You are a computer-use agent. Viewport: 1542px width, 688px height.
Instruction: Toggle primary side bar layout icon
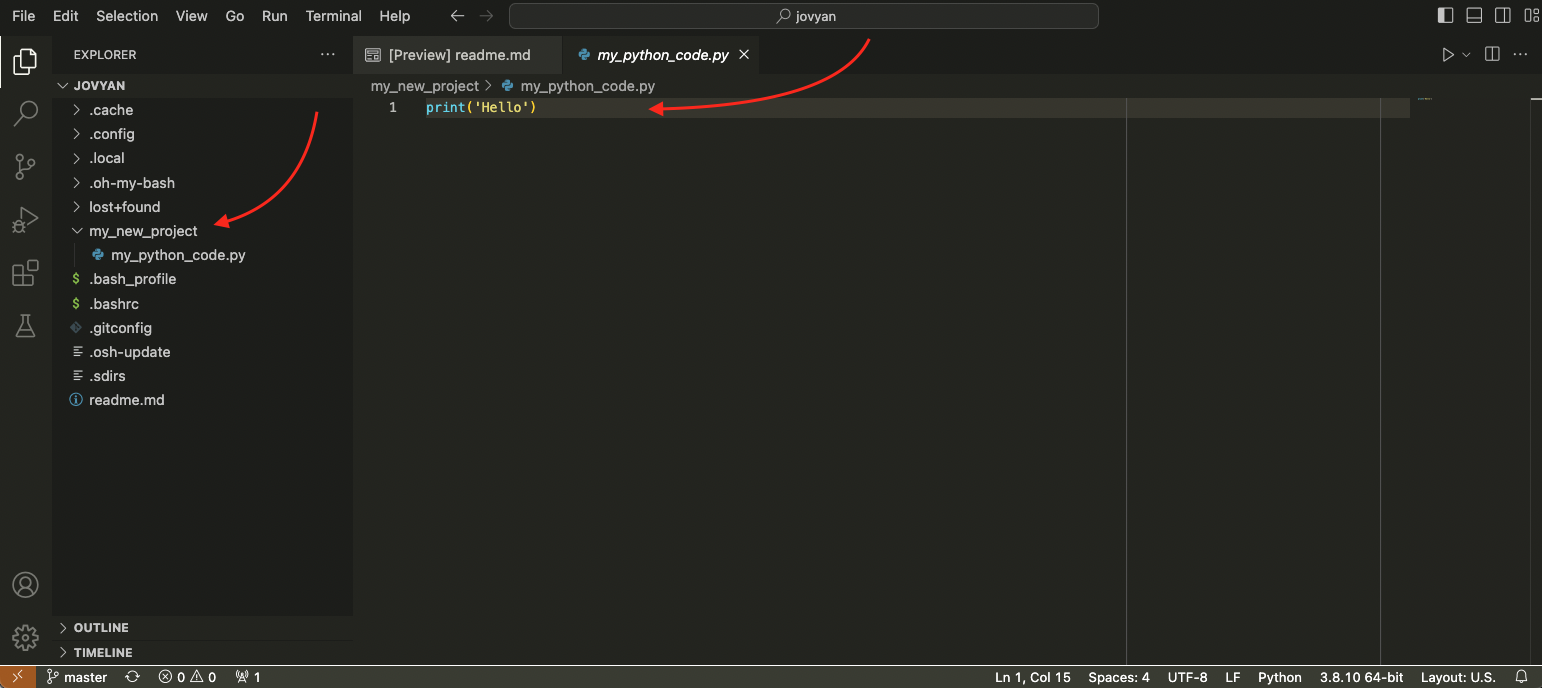pos(1445,16)
